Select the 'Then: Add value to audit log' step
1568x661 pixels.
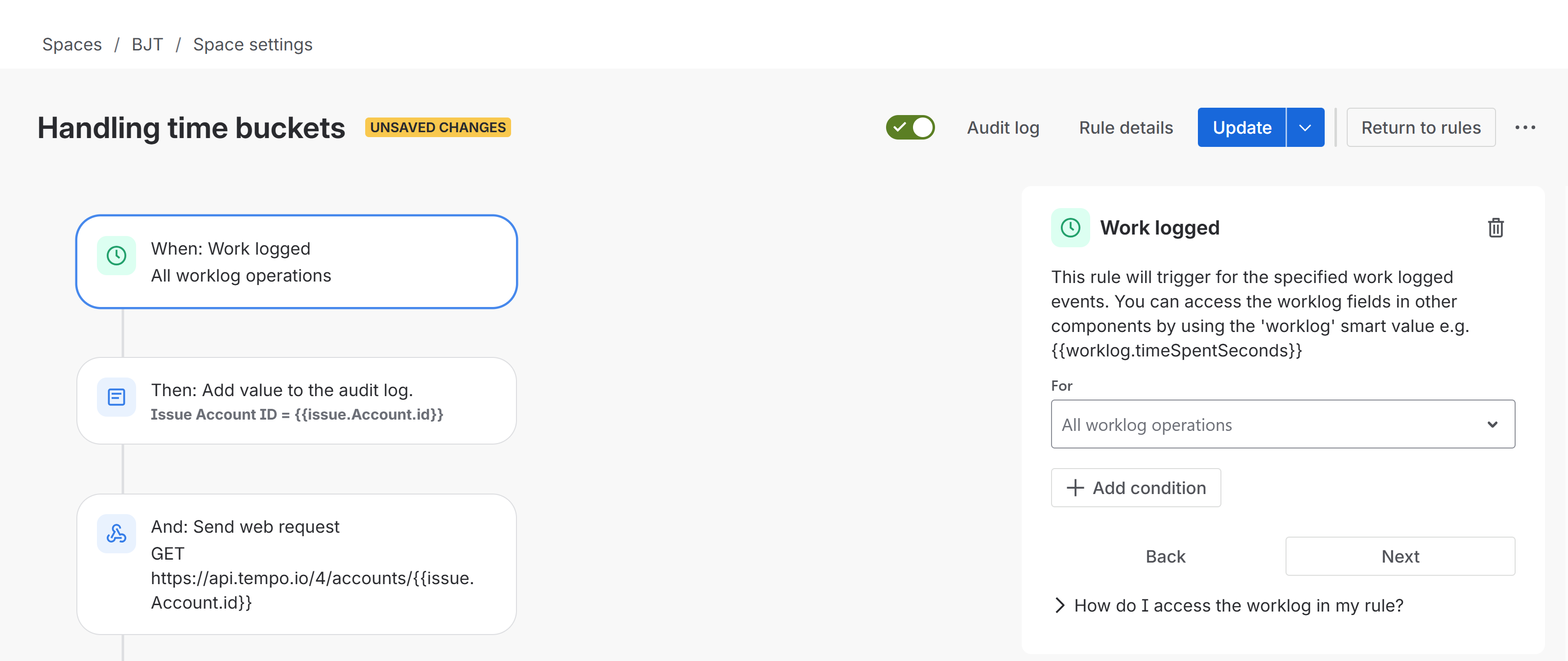297,401
